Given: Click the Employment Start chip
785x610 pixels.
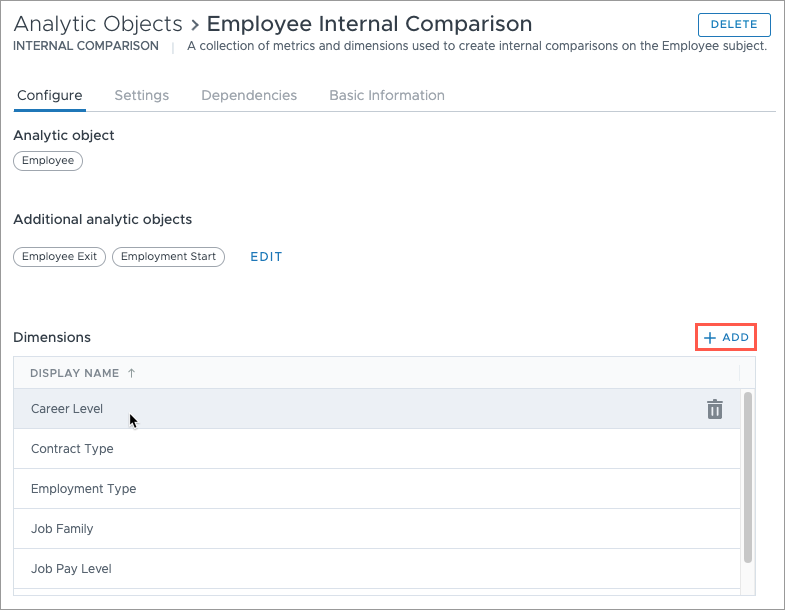Looking at the screenshot, I should [x=168, y=256].
